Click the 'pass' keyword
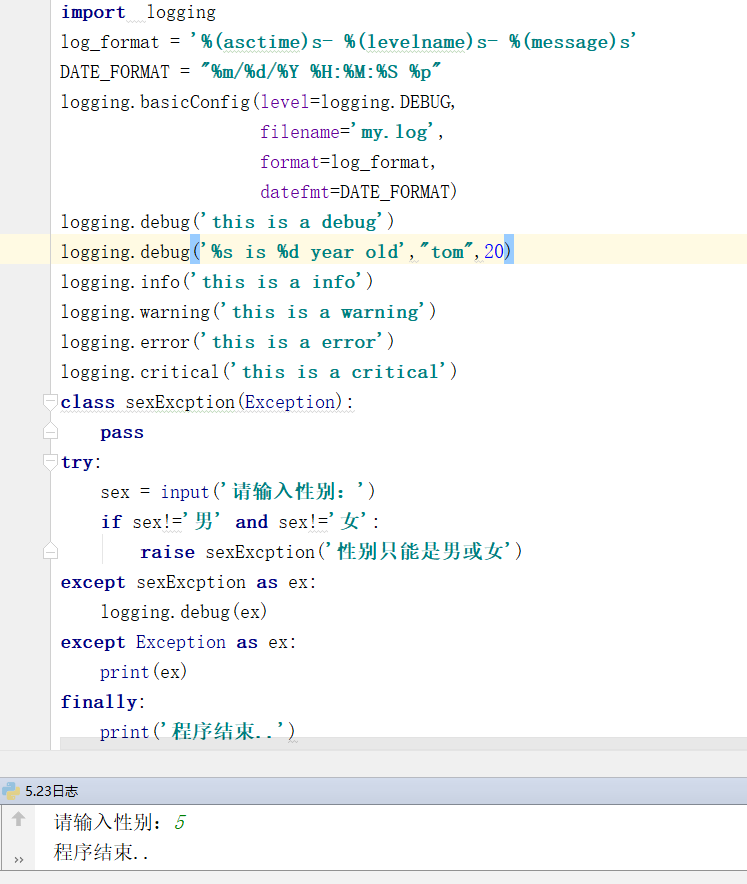This screenshot has width=747, height=884. click(122, 432)
